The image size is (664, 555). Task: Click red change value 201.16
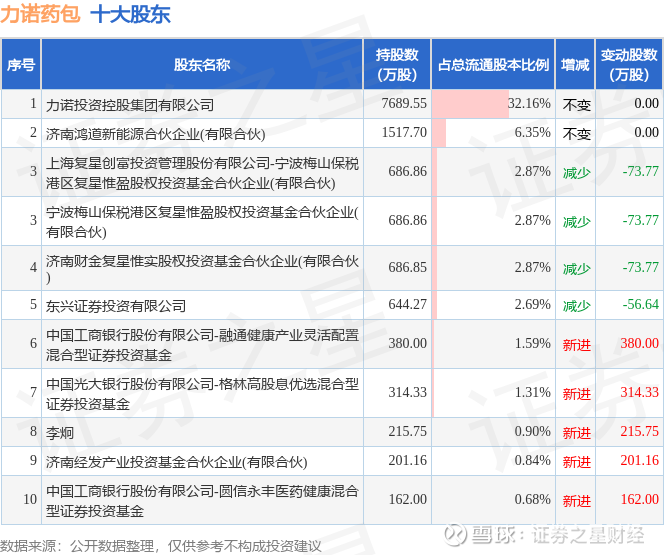click(x=639, y=460)
